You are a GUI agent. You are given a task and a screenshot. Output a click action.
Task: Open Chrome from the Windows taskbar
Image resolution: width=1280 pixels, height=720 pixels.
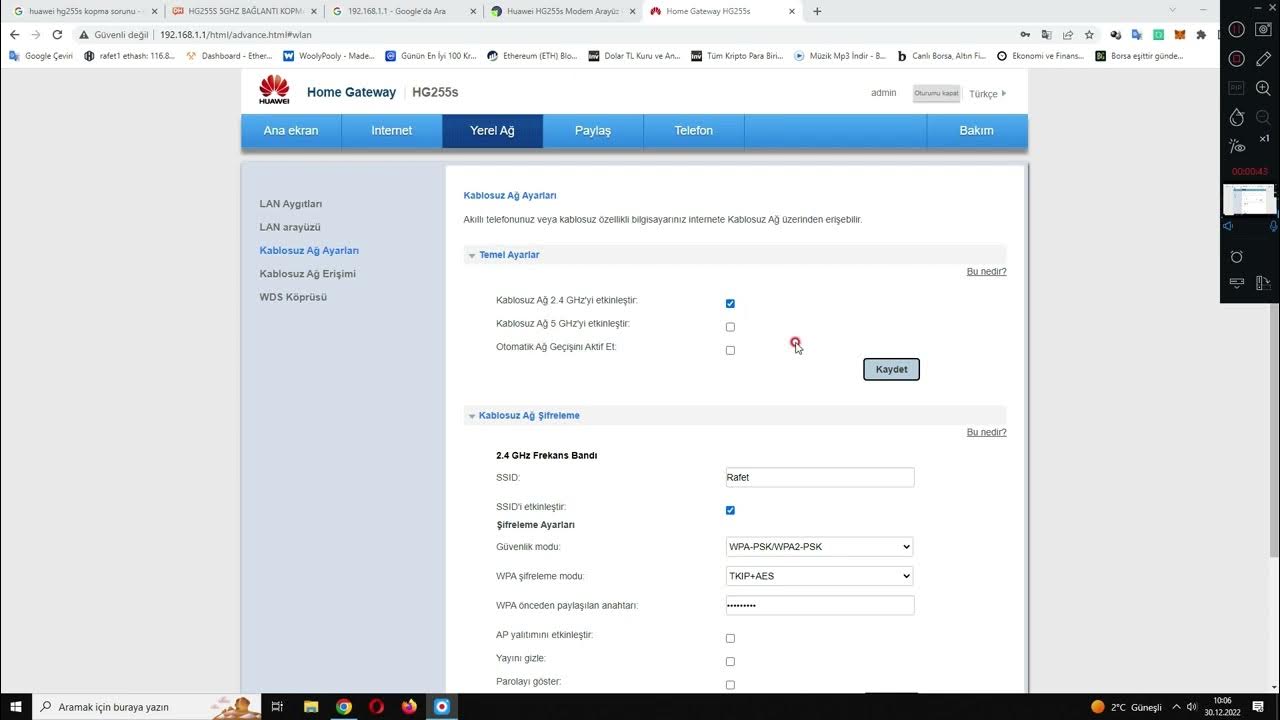[343, 706]
